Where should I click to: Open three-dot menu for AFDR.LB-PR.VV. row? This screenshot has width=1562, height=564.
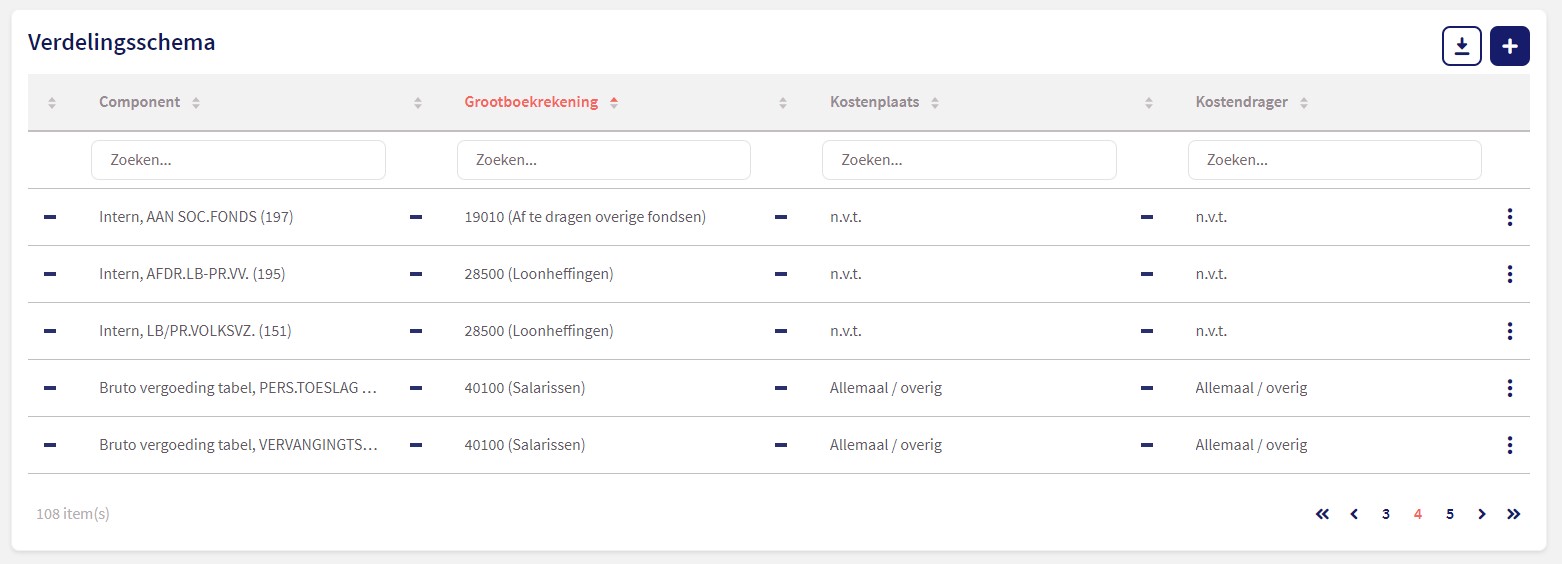pyautogui.click(x=1510, y=274)
